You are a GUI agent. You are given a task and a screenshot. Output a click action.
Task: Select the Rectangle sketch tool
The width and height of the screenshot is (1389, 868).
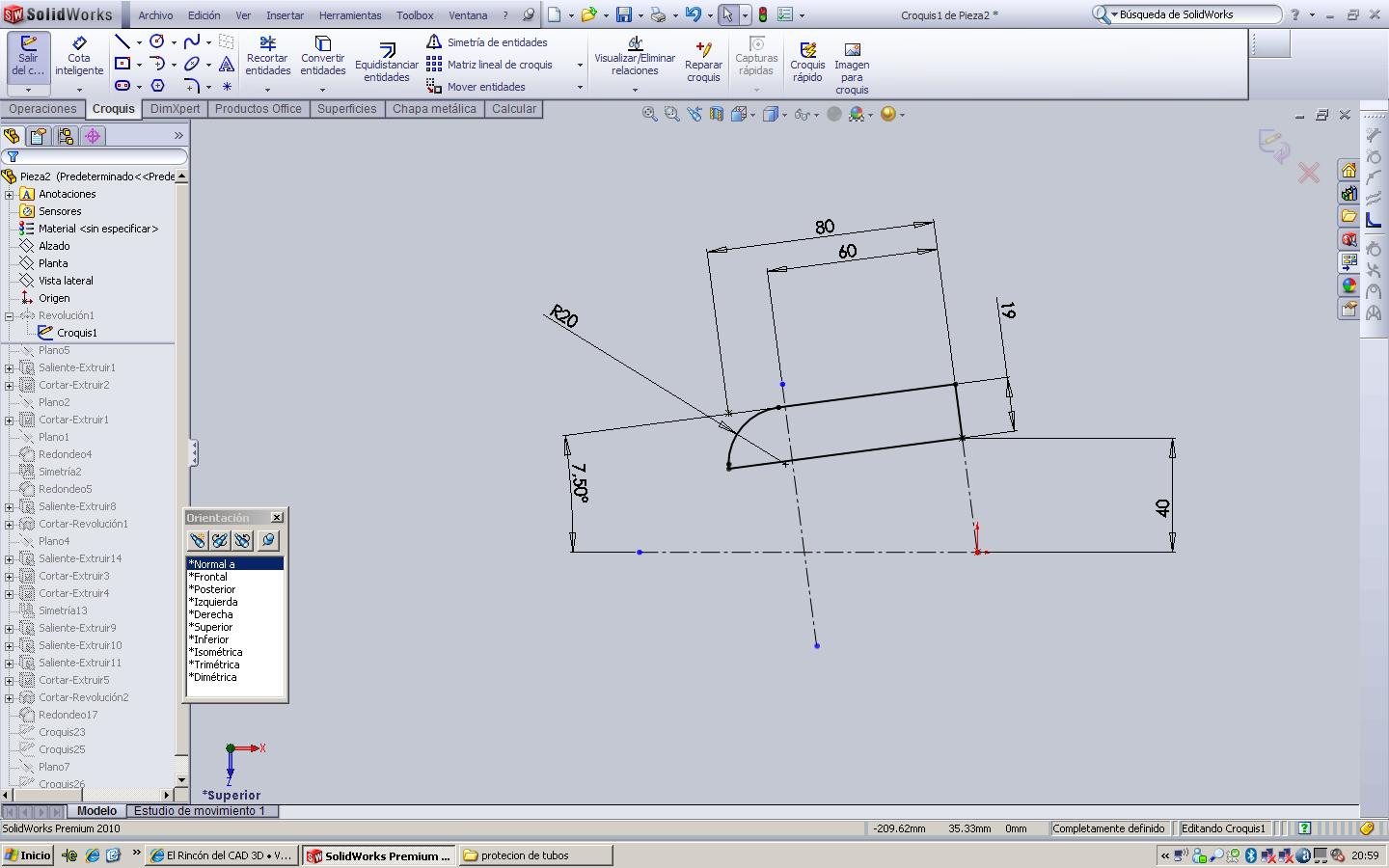point(122,64)
